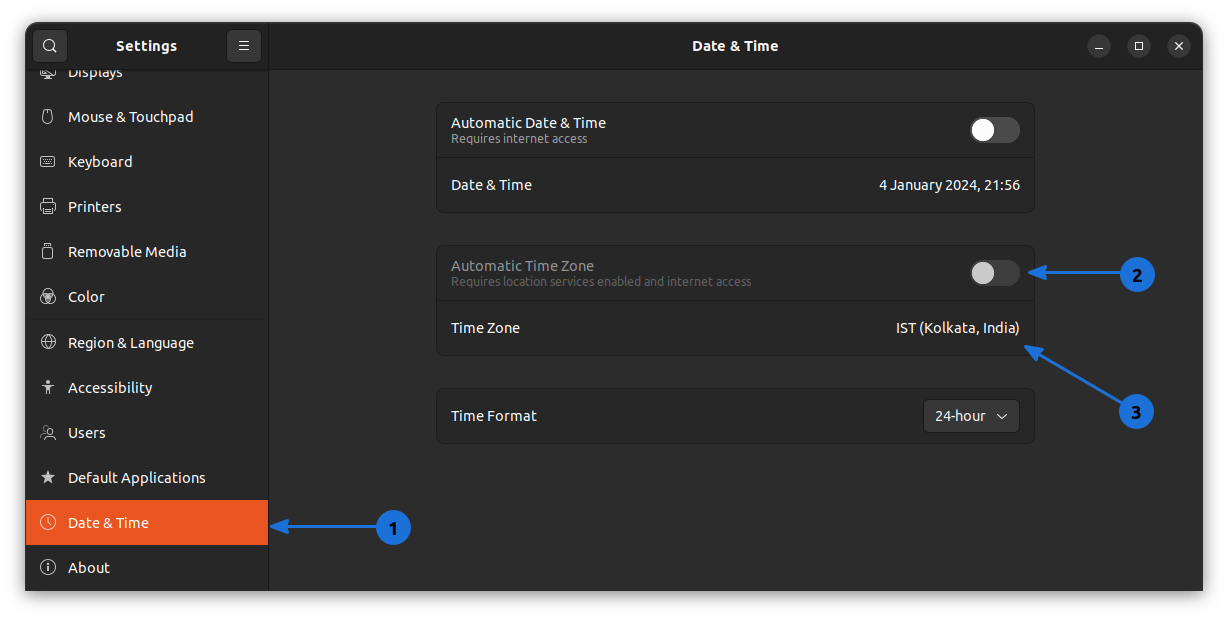Click the Default Applications star icon
1228x619 pixels.
47,478
